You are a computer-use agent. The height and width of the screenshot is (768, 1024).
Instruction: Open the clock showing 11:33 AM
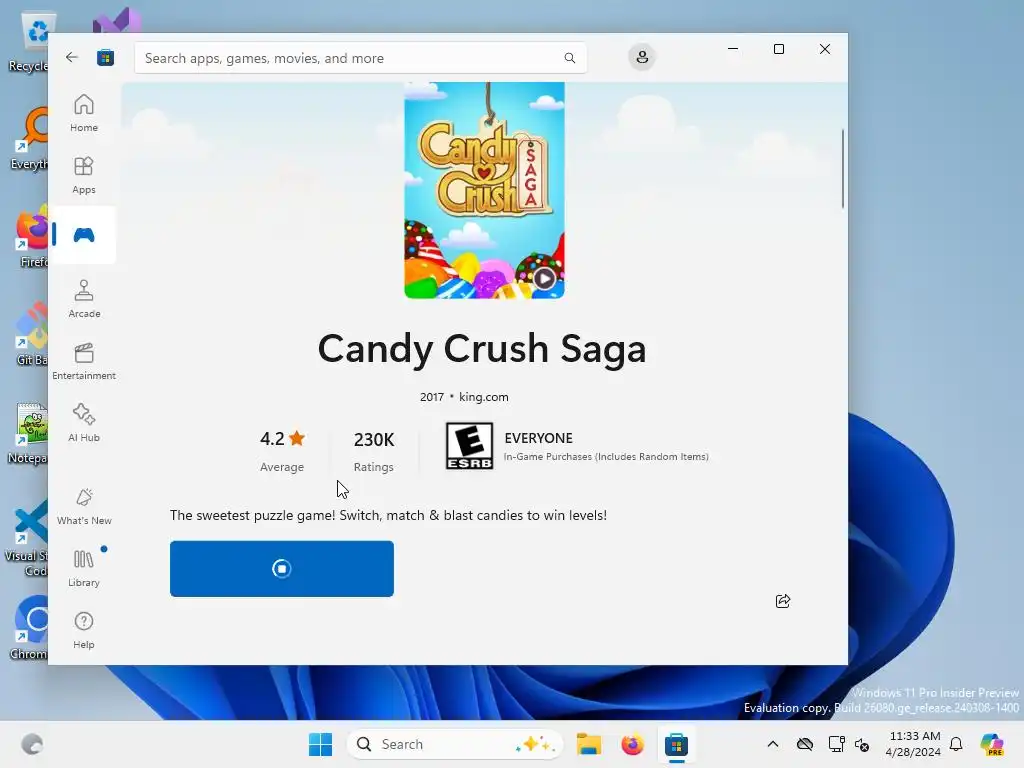[x=913, y=744]
